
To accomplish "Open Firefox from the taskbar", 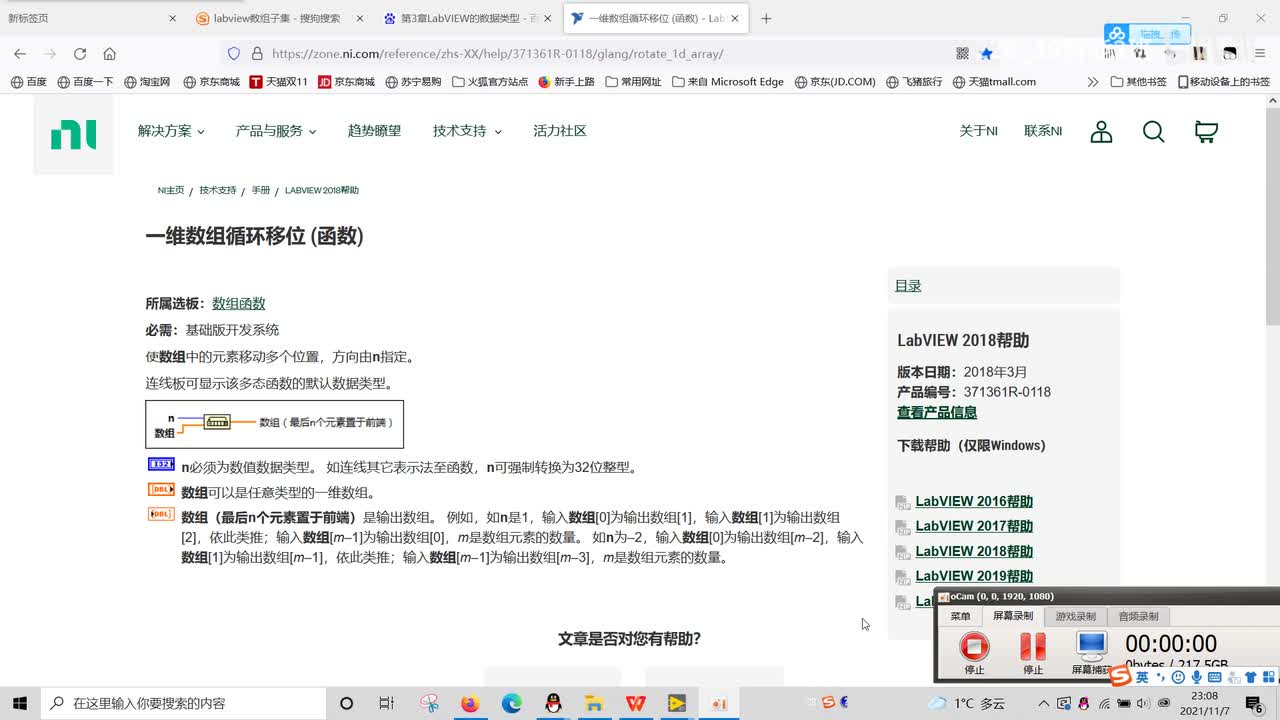I will tap(470, 703).
